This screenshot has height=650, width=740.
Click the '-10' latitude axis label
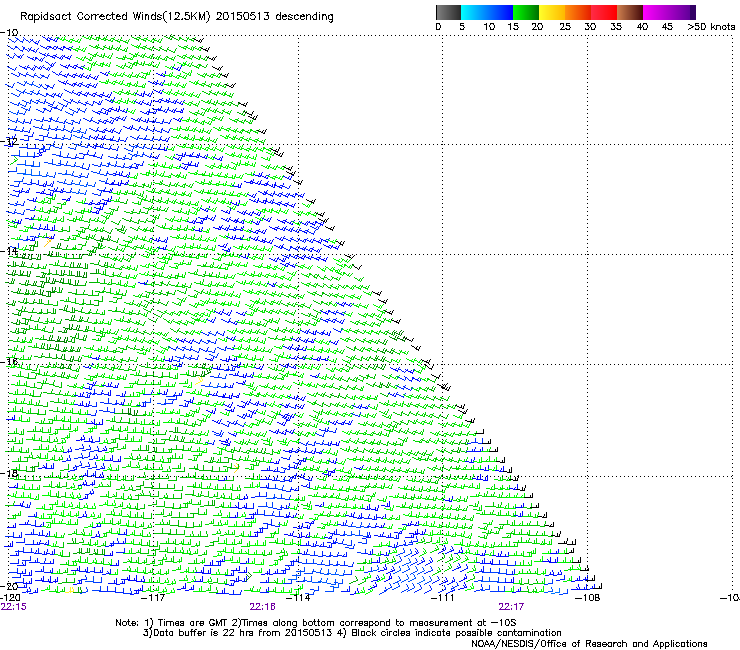(x=9, y=33)
